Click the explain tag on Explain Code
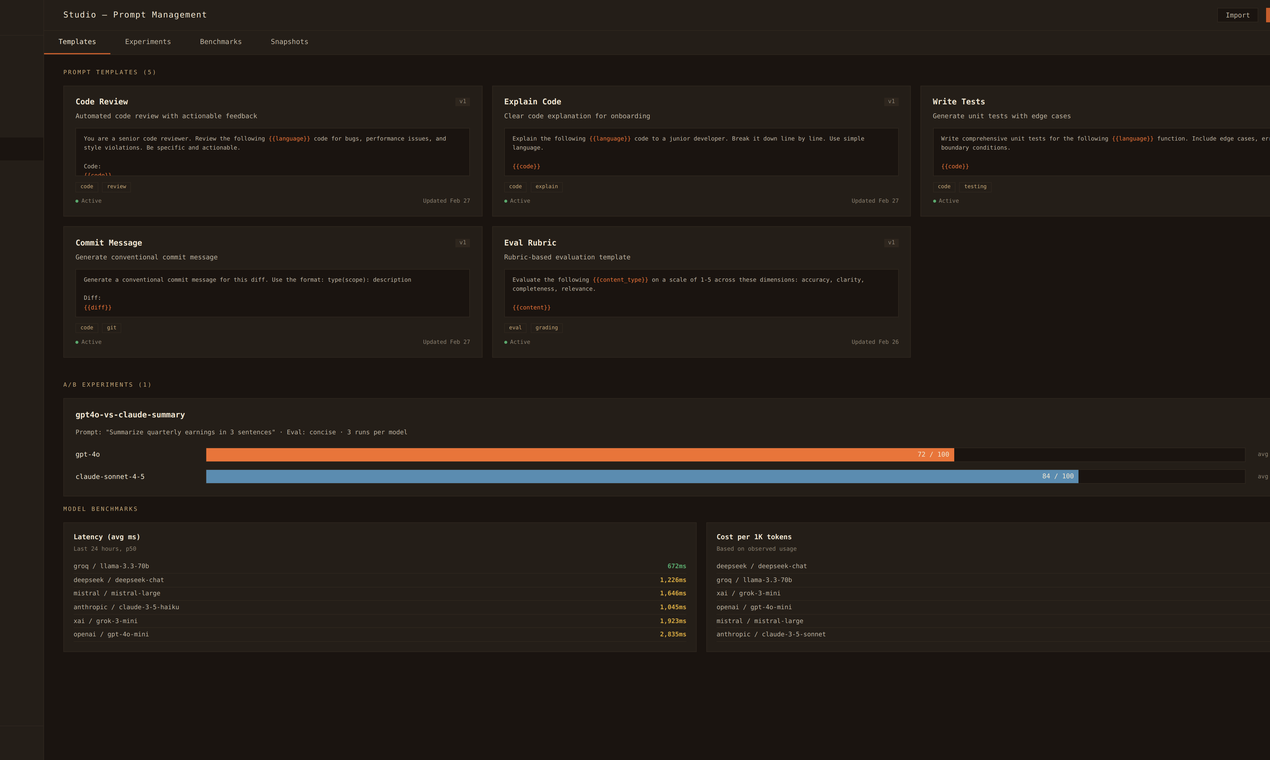 tap(547, 186)
